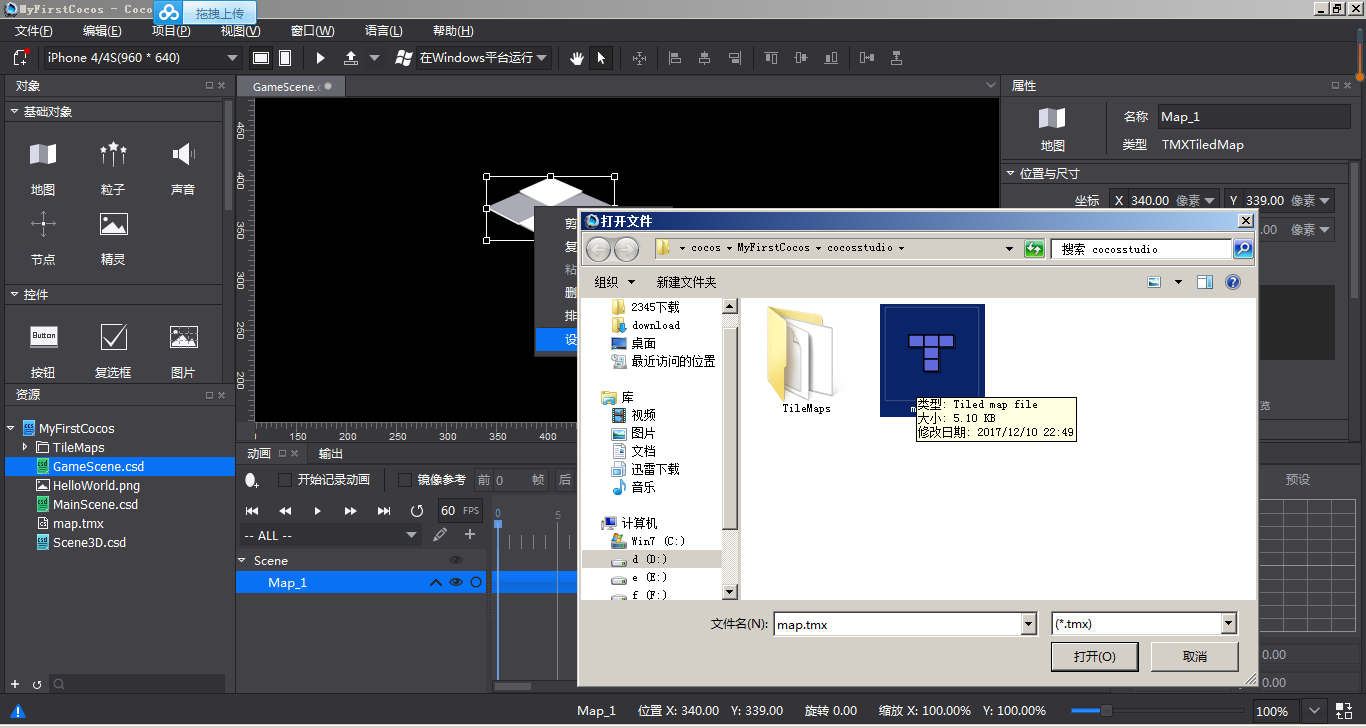
Task: Toggle visibility eye for Map_1 row
Action: click(456, 582)
